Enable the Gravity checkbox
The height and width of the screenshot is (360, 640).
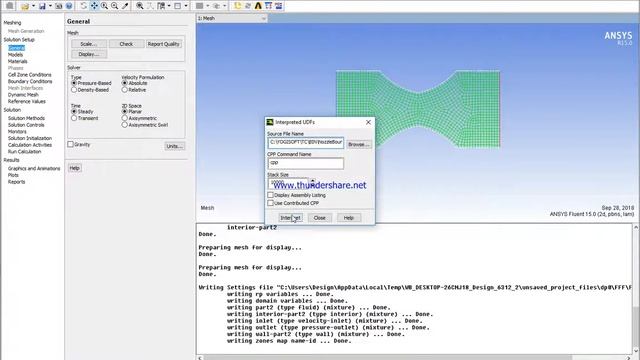[71, 144]
